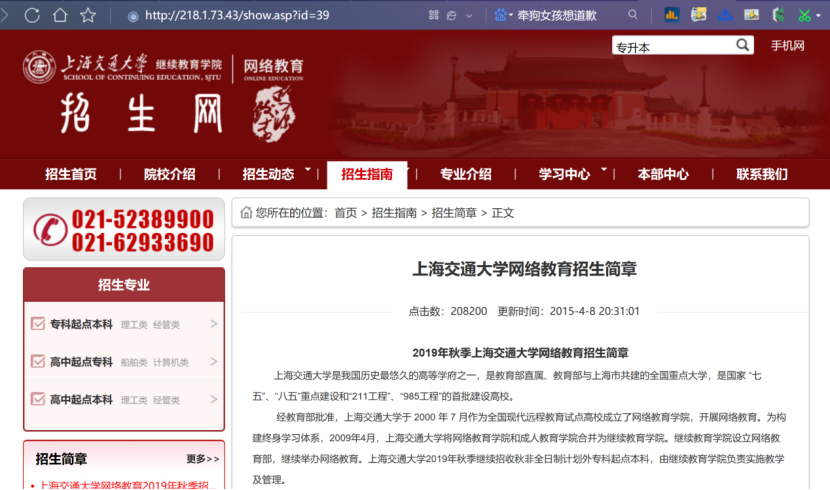Open the 手机网 mobile site link
The image size is (830, 490).
coord(788,46)
